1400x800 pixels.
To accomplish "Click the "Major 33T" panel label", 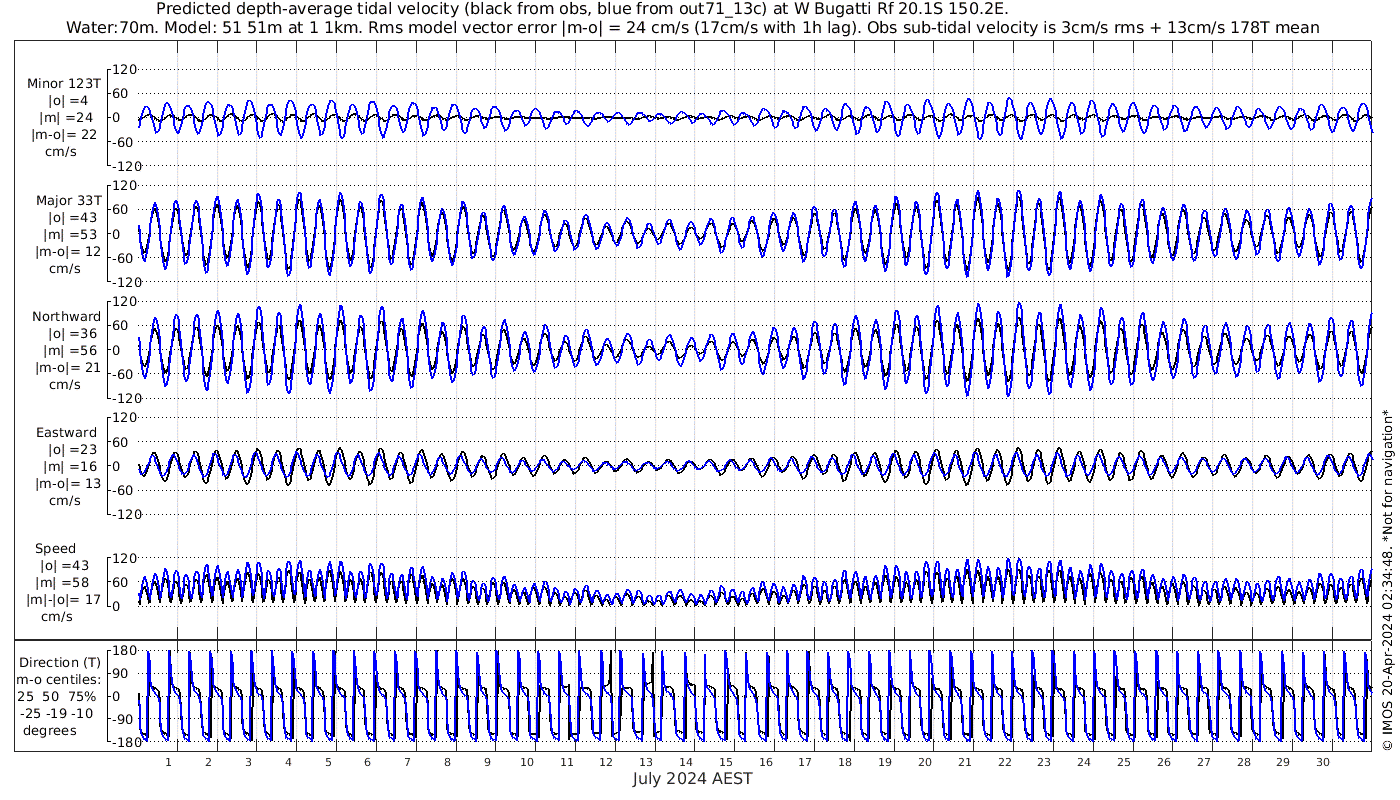I will 68,200.
